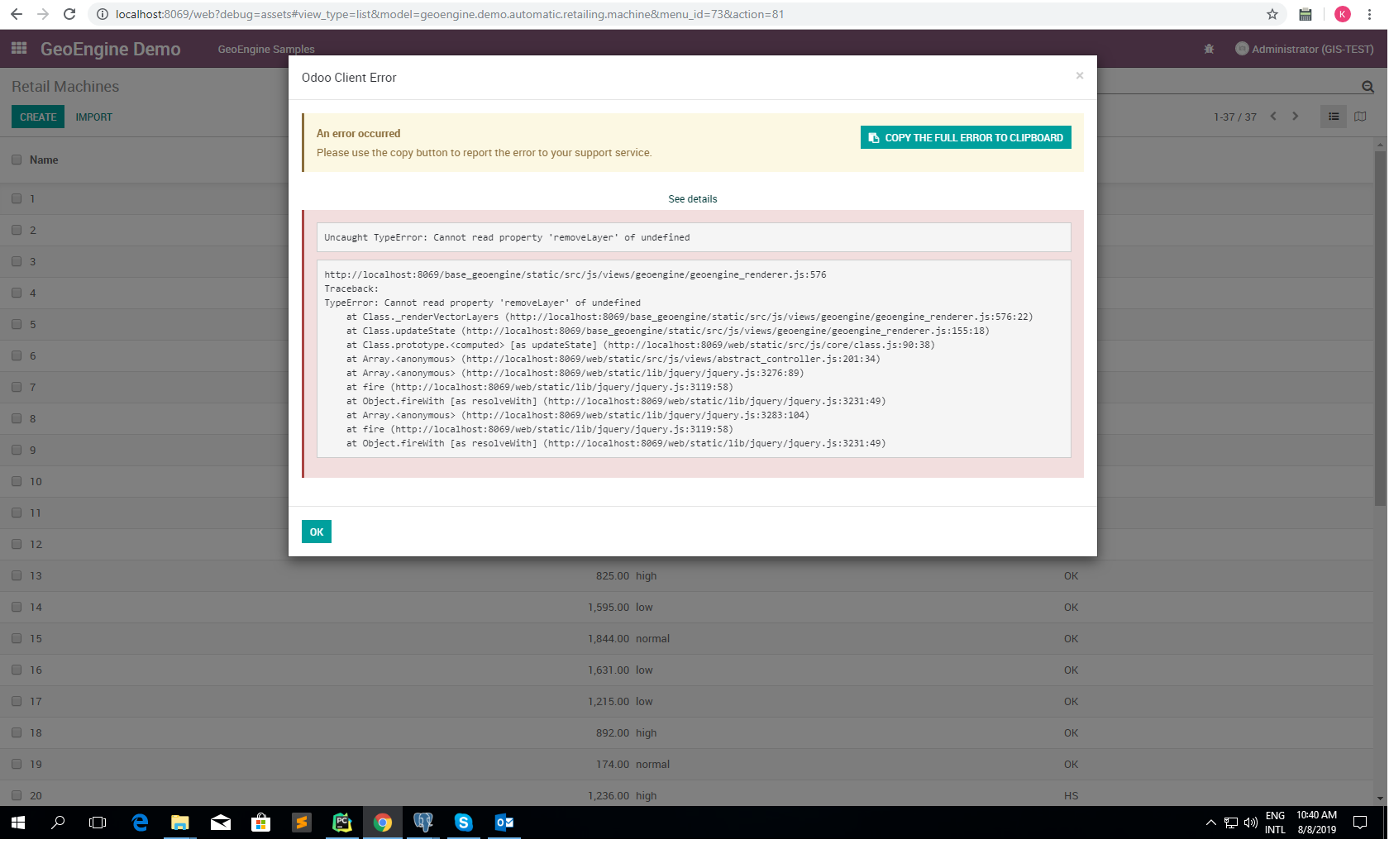The image size is (1389, 868).
Task: Select the list view icon
Action: (x=1333, y=117)
